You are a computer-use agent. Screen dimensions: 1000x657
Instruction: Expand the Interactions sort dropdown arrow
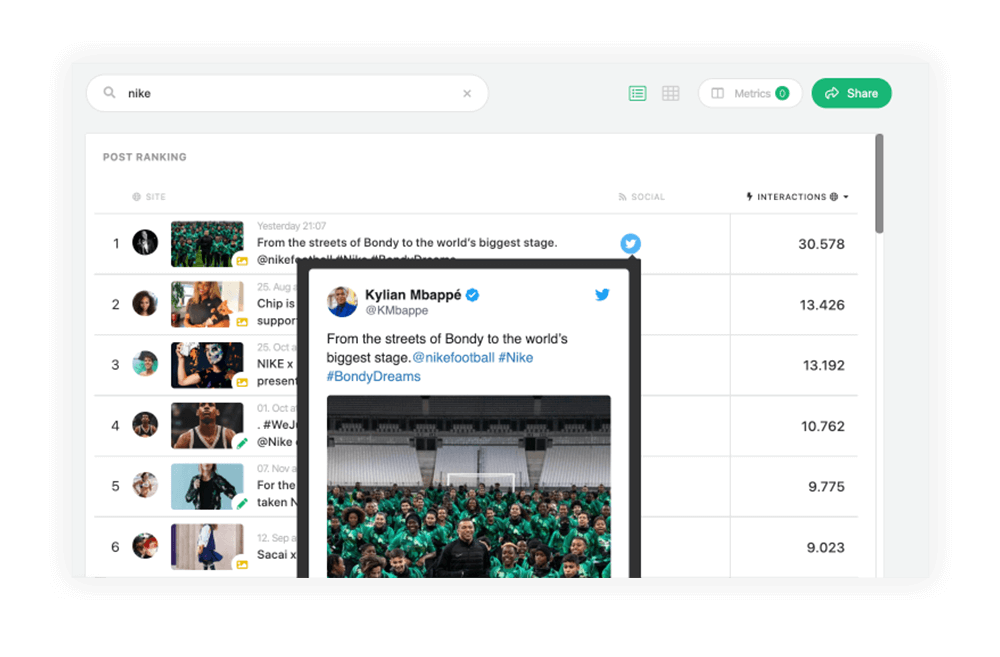[x=846, y=197]
